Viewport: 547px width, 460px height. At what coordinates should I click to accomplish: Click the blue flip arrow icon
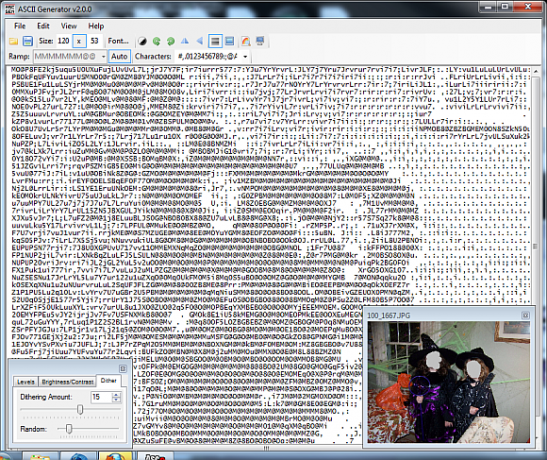200,41
